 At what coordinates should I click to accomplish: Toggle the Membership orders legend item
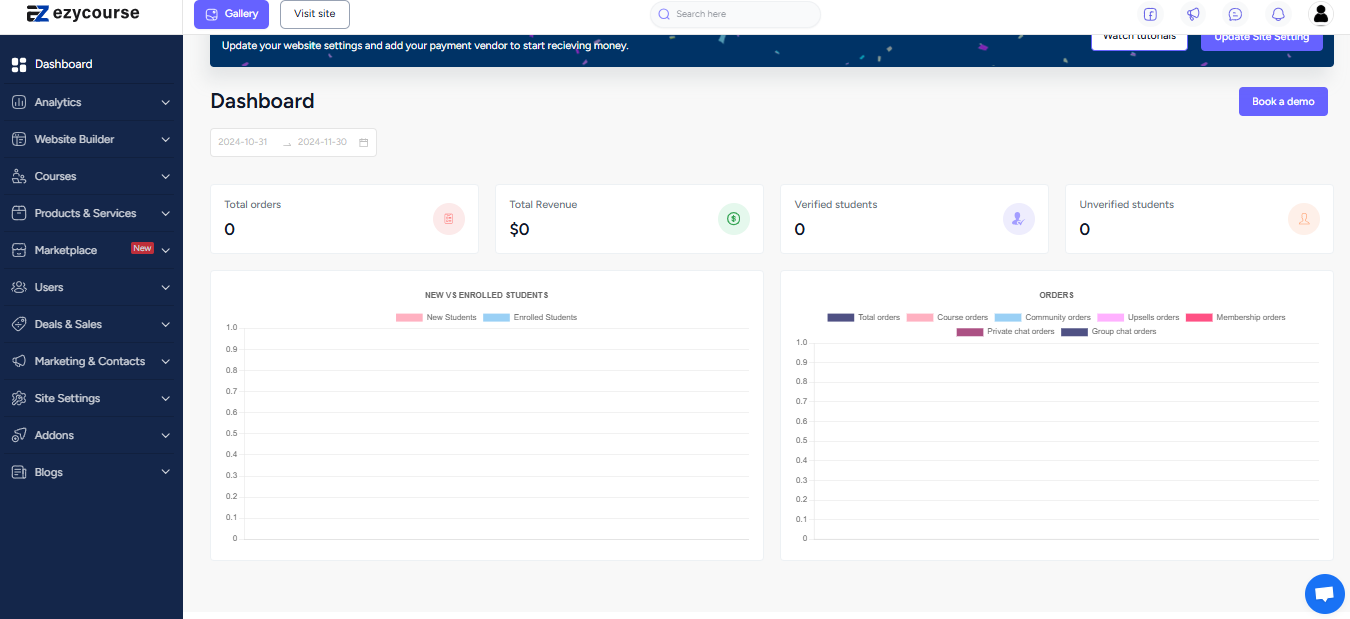click(1236, 317)
